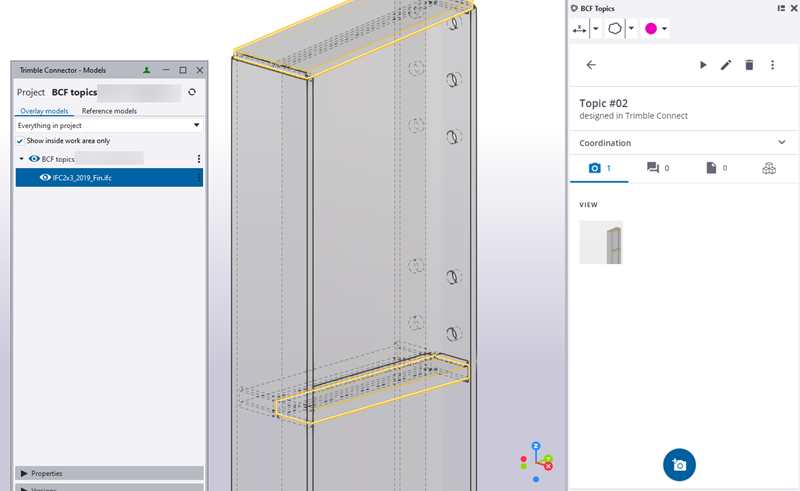
Task: Toggle visibility of IFC2x3_2019_Fin.ifc model
Action: point(45,177)
